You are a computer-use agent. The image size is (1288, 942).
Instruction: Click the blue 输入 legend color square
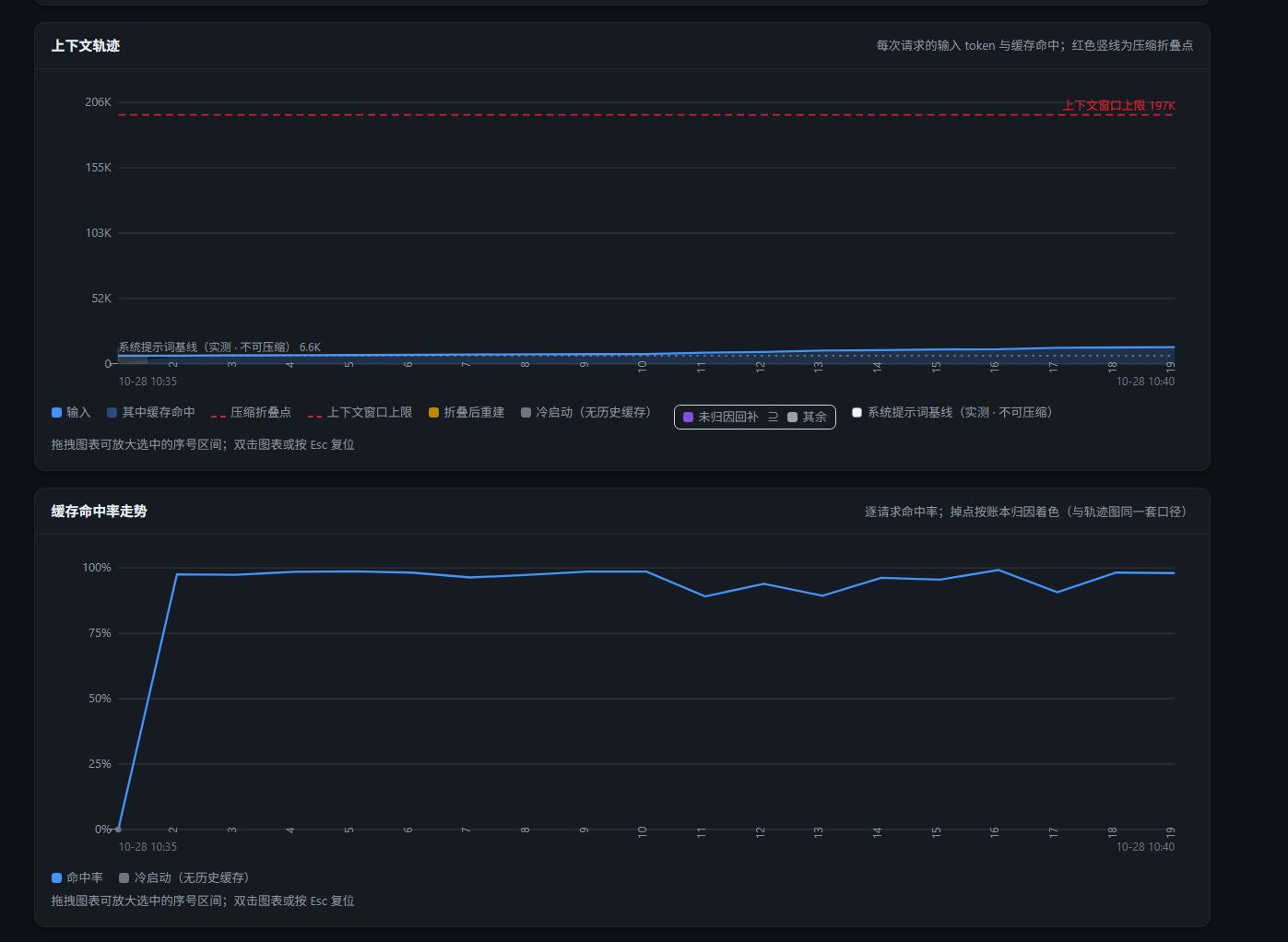pyautogui.click(x=57, y=413)
